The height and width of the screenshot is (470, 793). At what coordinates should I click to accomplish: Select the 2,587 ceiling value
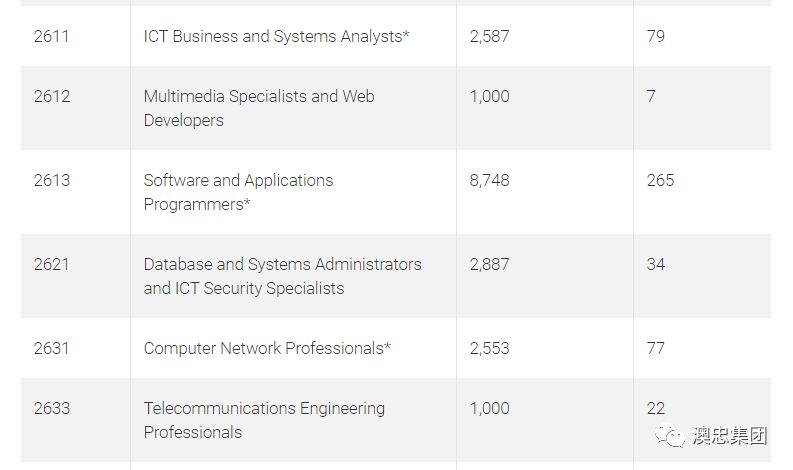point(489,36)
